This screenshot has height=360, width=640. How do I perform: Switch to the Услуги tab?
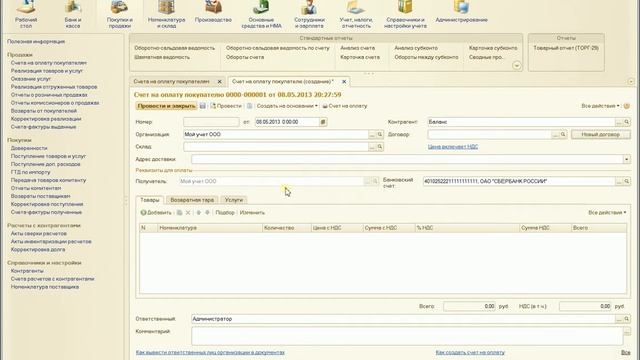[x=233, y=200]
